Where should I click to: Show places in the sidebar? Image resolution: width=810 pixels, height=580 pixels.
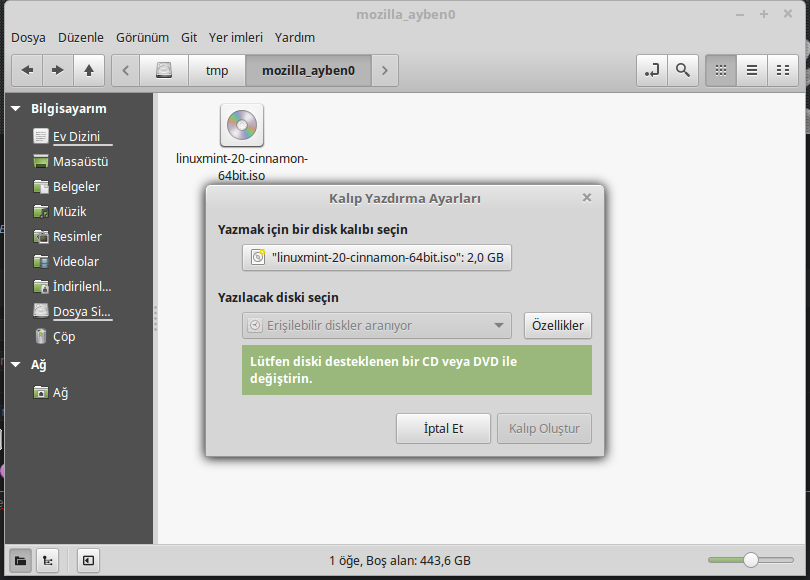pyautogui.click(x=21, y=560)
